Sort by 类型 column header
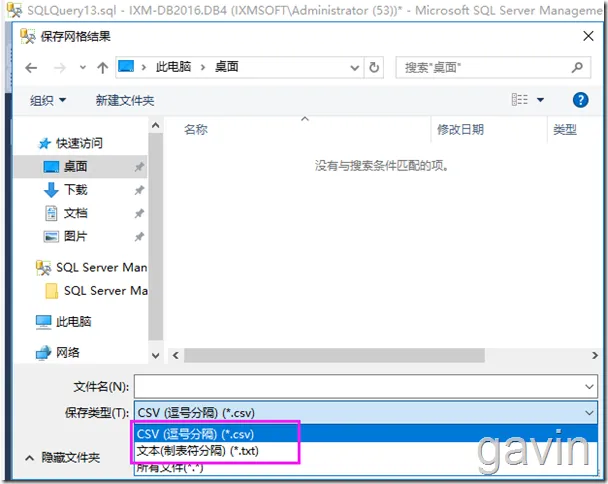 [x=565, y=129]
